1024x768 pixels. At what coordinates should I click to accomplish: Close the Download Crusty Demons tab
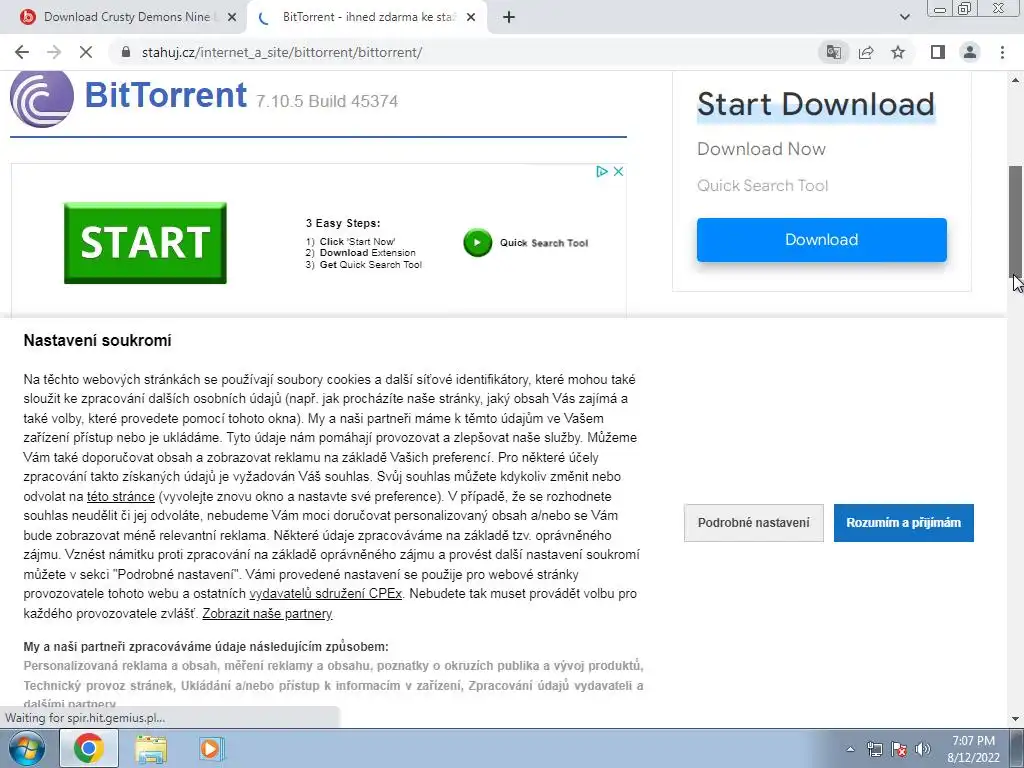(x=231, y=17)
